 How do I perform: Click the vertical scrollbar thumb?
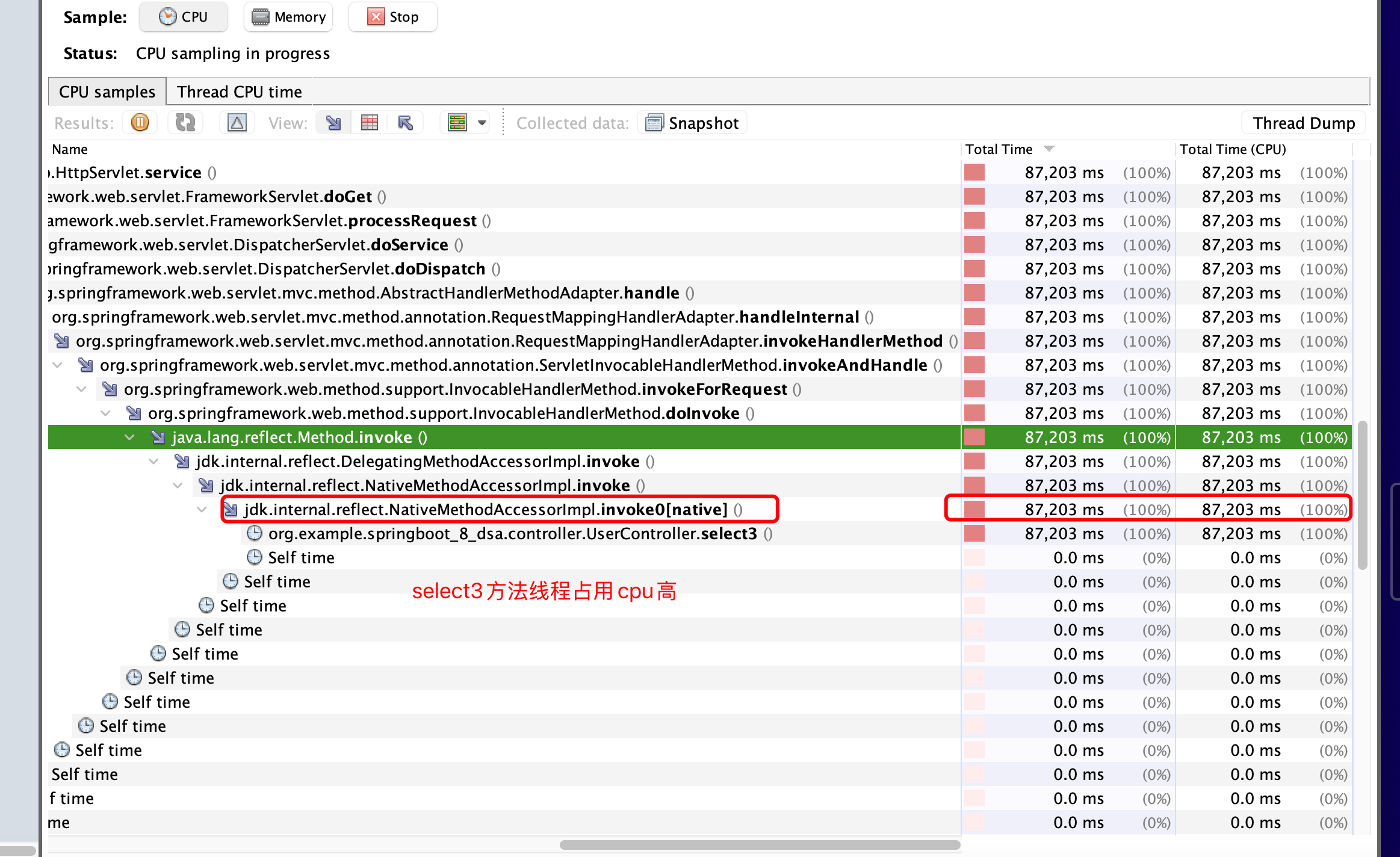coord(1363,493)
